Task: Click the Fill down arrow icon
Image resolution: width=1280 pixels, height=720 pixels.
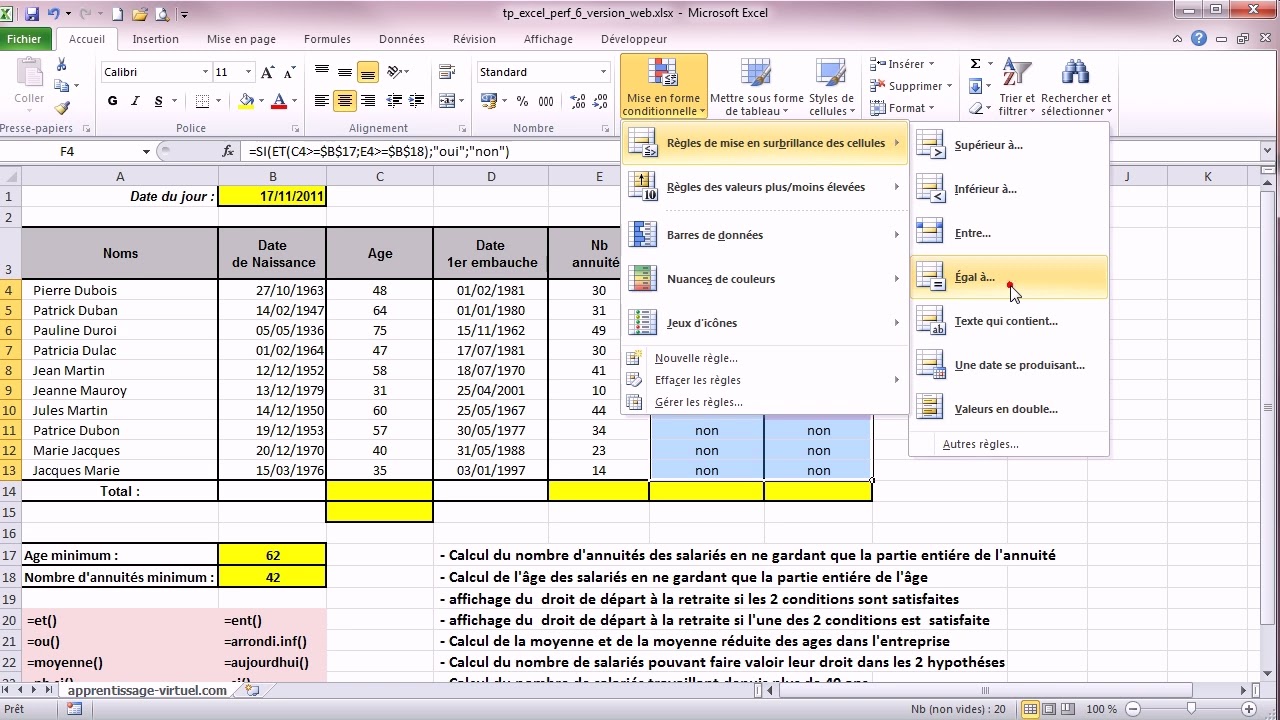Action: (x=975, y=87)
